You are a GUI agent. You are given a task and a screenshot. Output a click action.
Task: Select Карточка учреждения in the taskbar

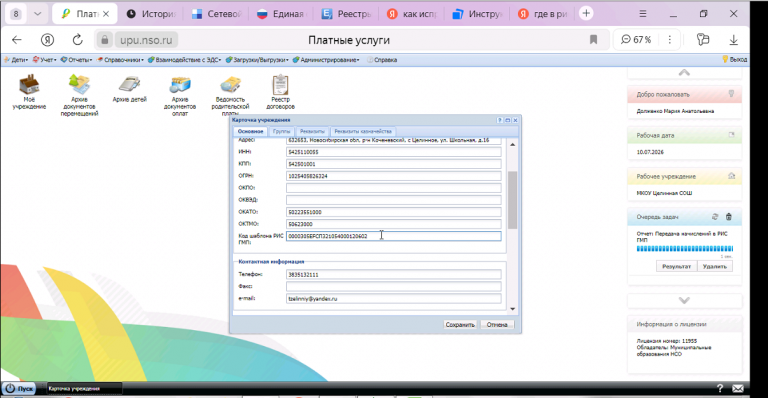click(84, 389)
